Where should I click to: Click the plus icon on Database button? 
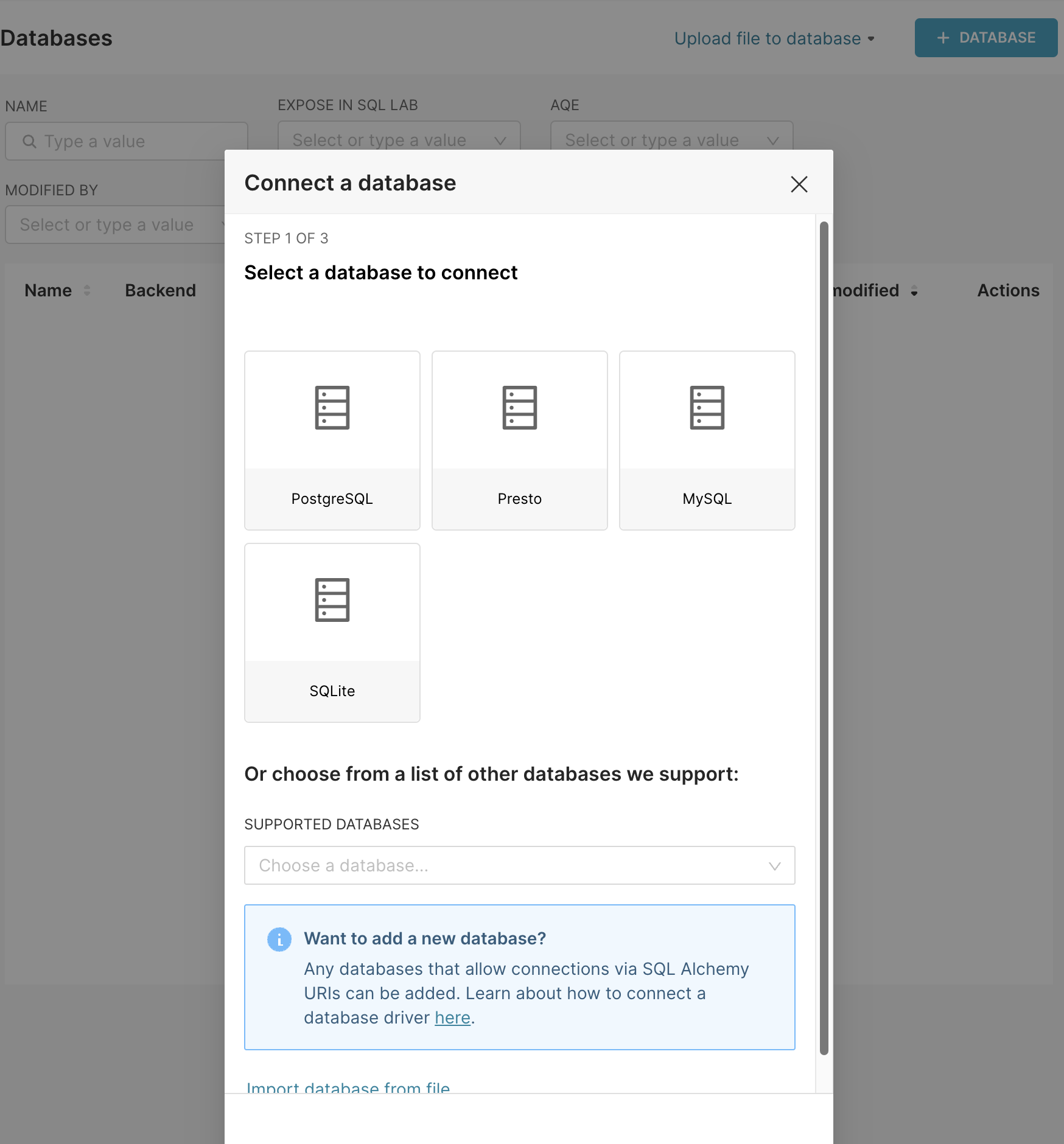click(943, 38)
